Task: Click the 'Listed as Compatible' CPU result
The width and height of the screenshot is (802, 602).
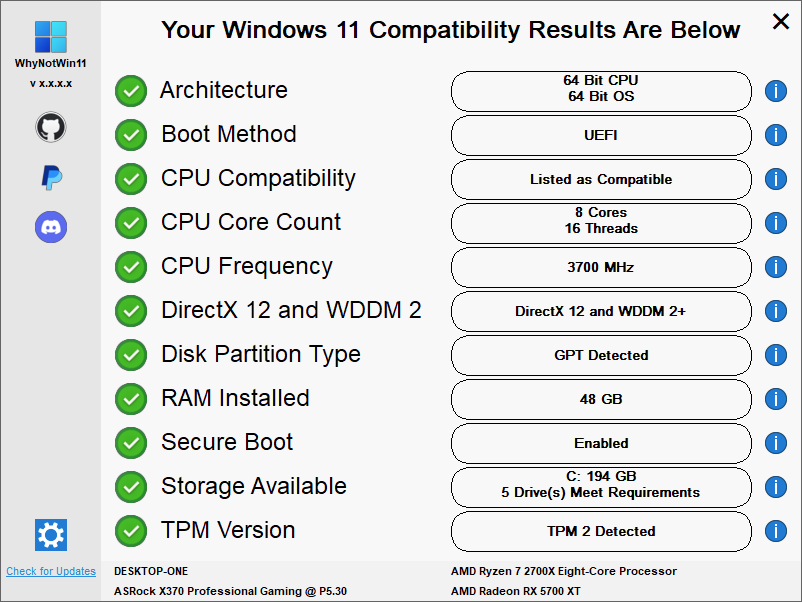Action: [601, 179]
